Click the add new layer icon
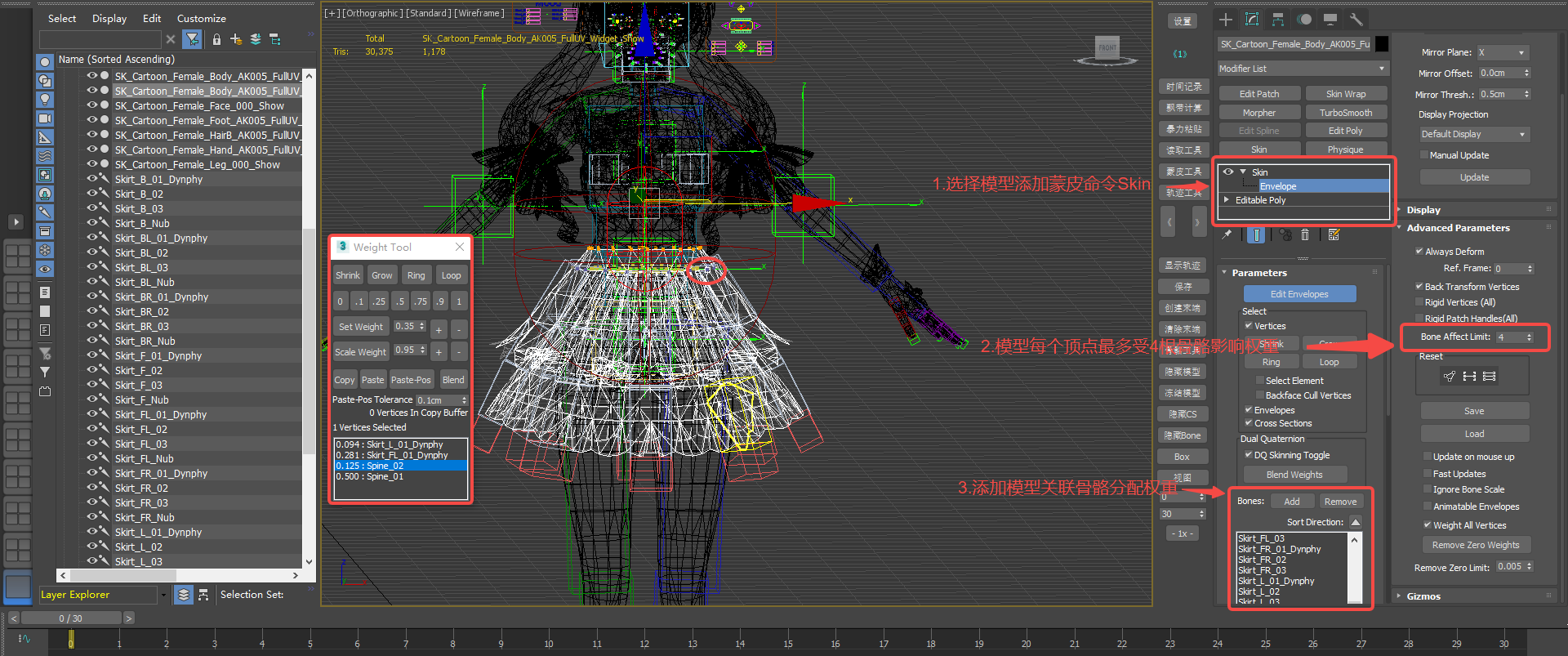1568x656 pixels. click(236, 38)
